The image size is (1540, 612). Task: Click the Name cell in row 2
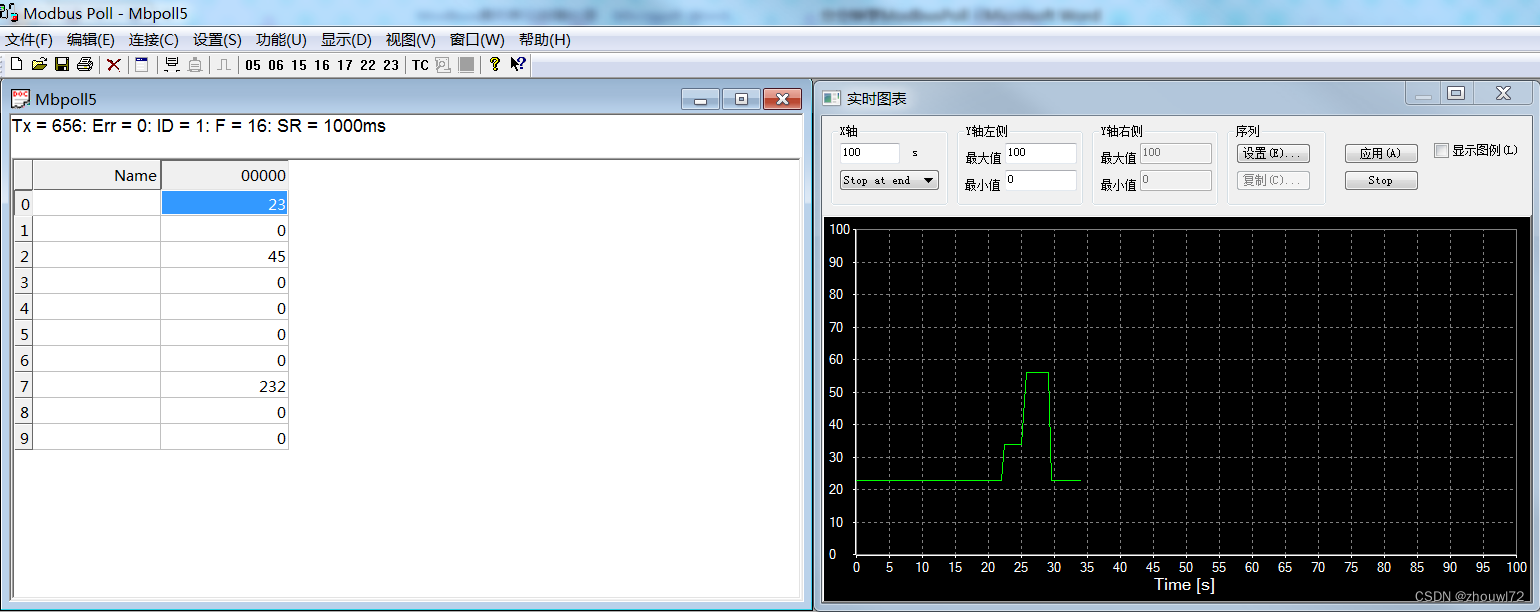[96, 256]
